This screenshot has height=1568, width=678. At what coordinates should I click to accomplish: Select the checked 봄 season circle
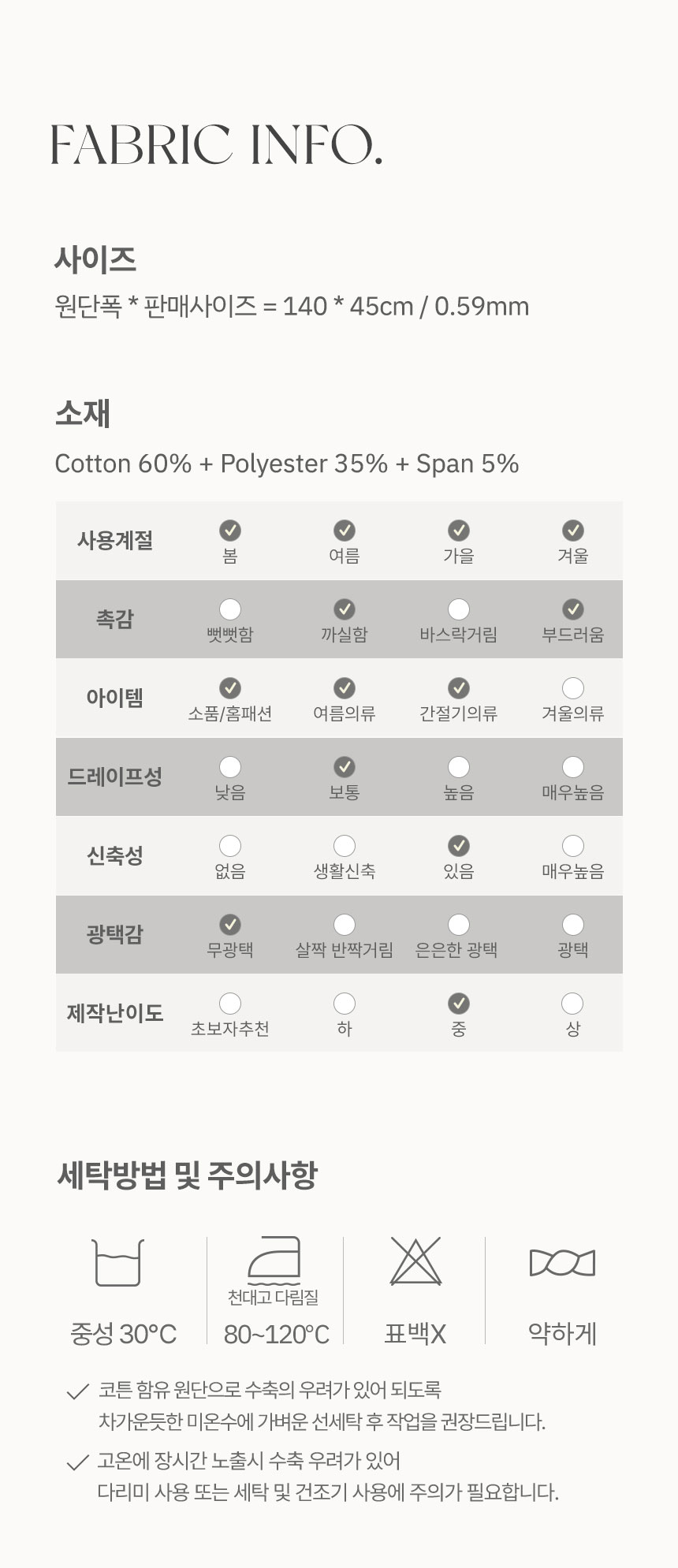(230, 531)
